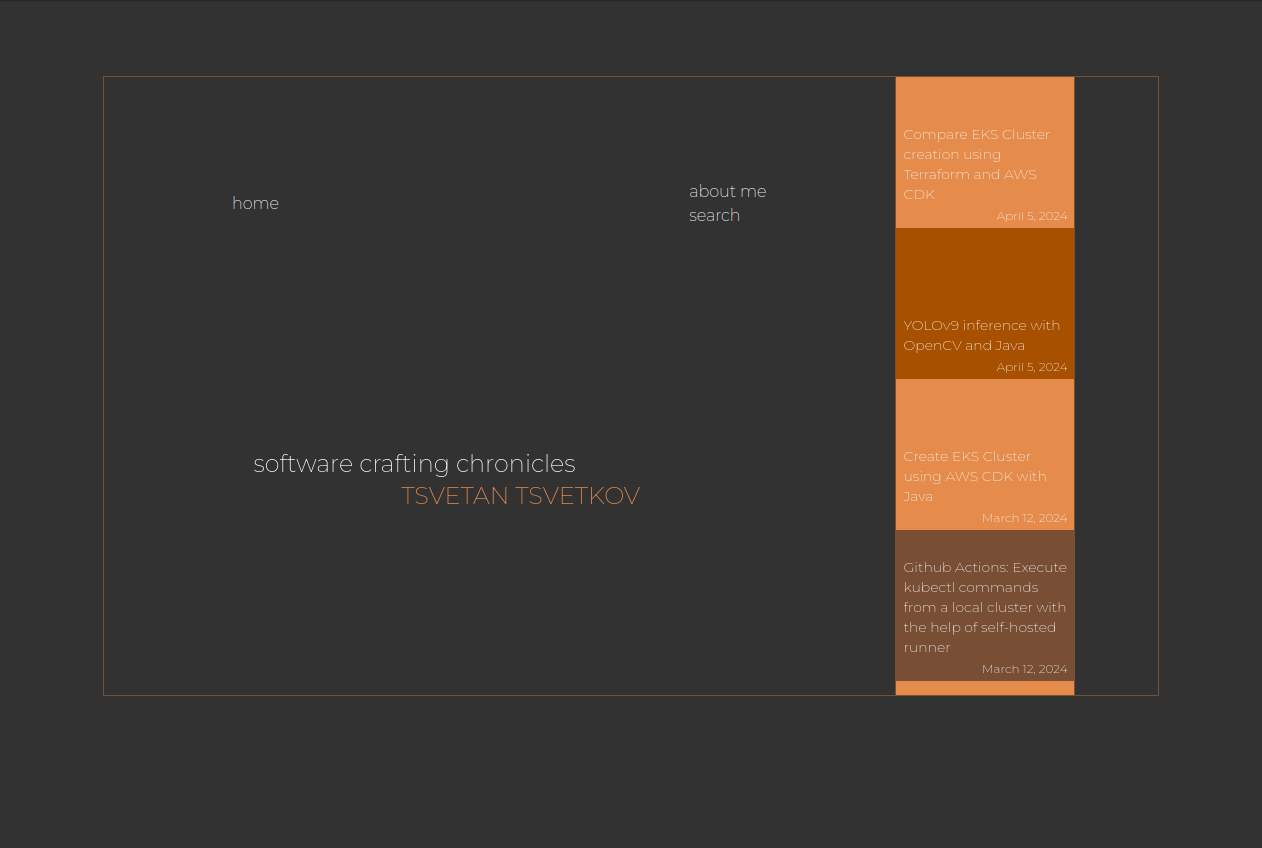Viewport: 1262px width, 848px height.
Task: Click the "April 5, 2024" date on YOLOv9 post
Action: coord(1031,366)
